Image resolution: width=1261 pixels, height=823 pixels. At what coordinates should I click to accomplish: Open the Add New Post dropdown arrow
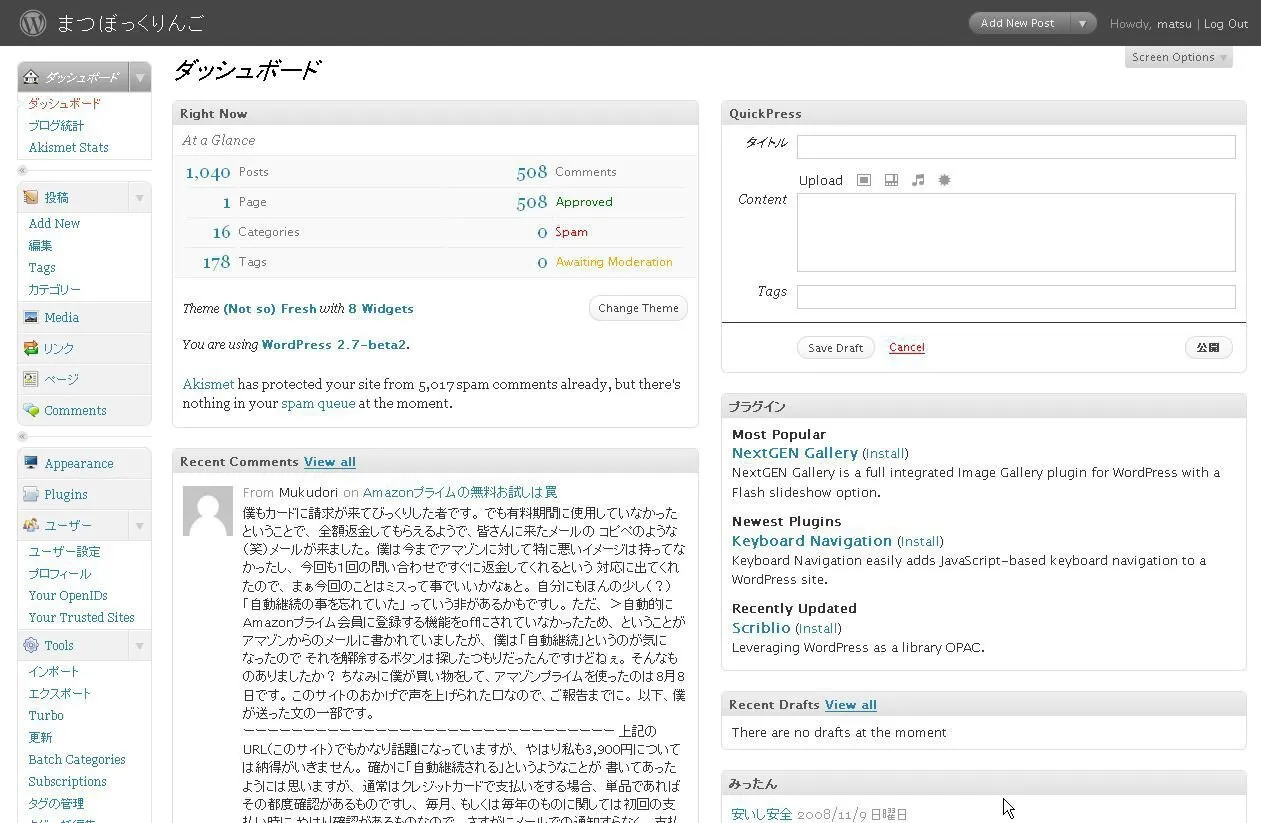point(1082,23)
